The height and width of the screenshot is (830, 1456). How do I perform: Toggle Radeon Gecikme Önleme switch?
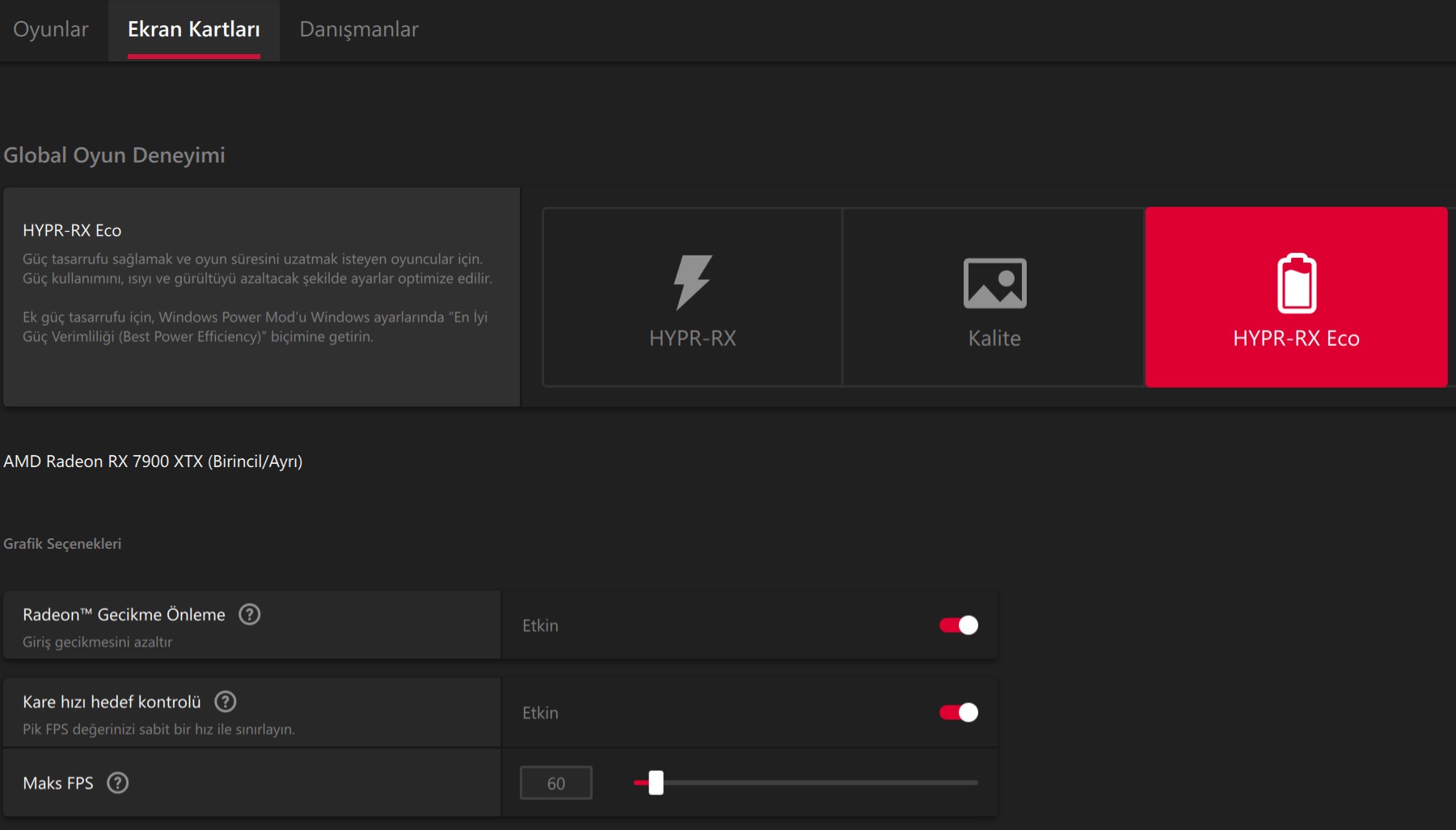[x=959, y=626]
